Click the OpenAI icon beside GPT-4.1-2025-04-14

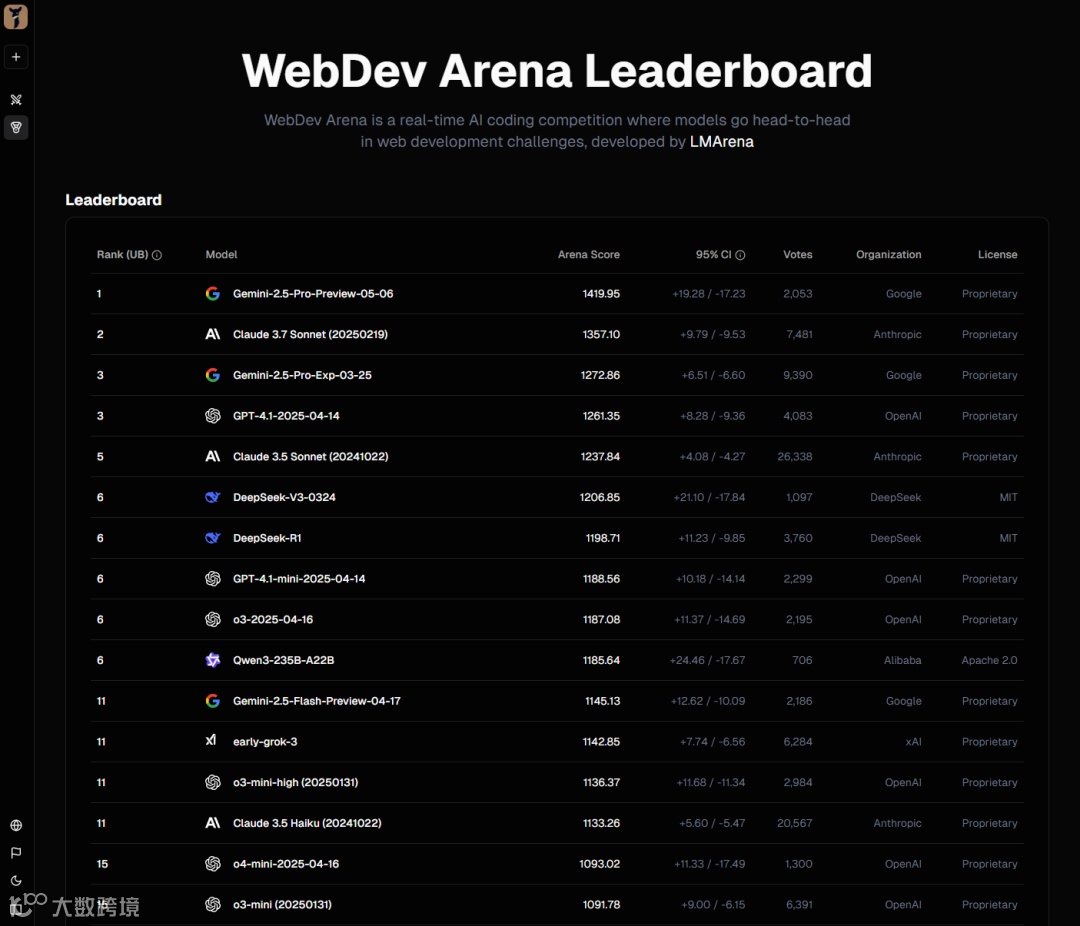(213, 415)
